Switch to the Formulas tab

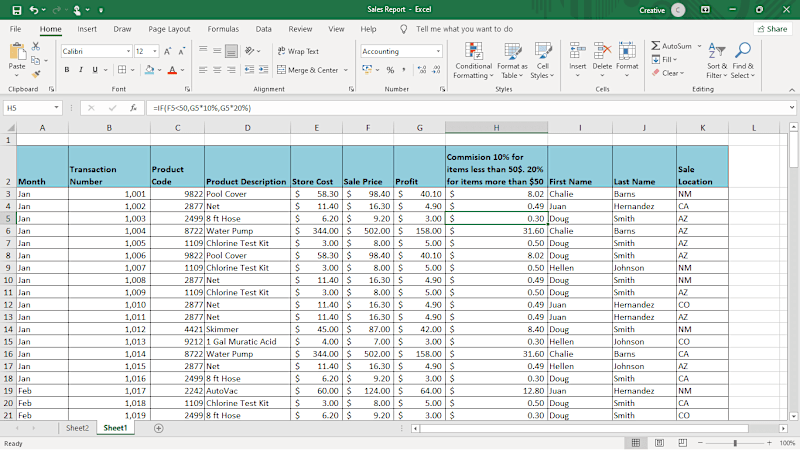coord(223,29)
